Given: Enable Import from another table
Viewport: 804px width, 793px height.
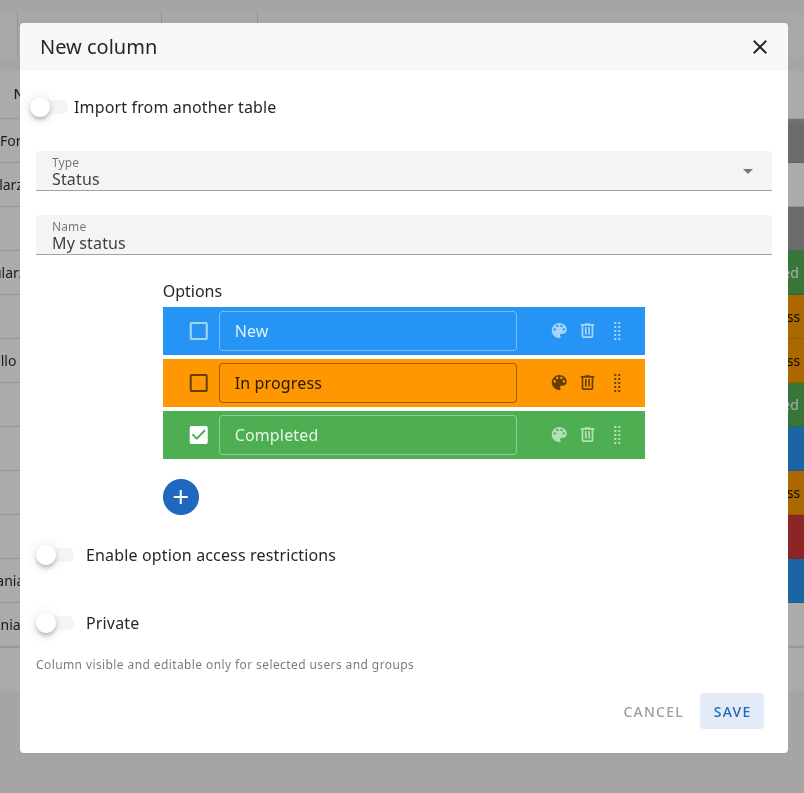Looking at the screenshot, I should [x=48, y=107].
